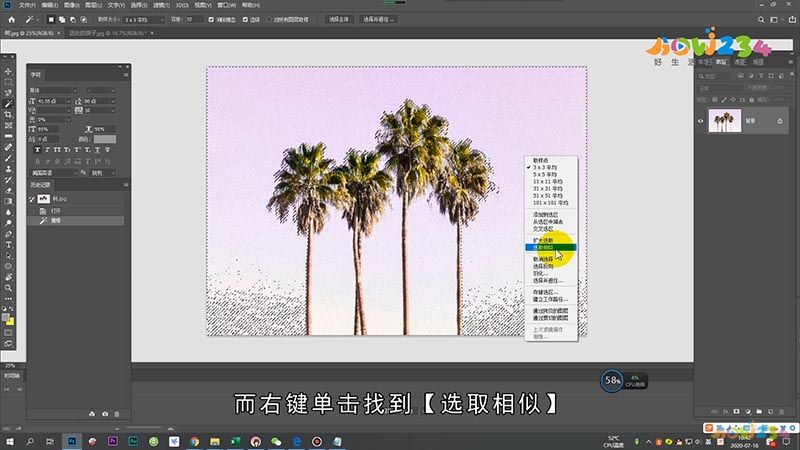Open the font size dropdown showing 41.55
800x450 pixels.
[x=69, y=101]
